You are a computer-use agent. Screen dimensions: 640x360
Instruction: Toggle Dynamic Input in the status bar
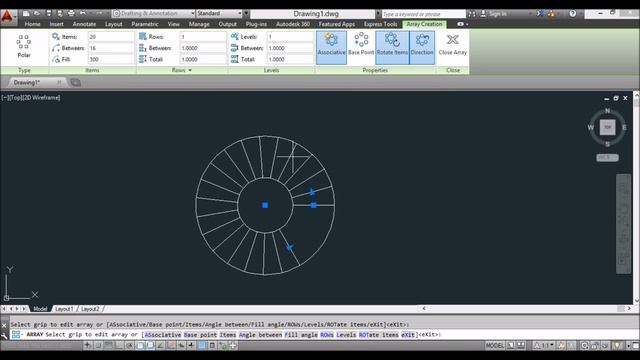click(181, 345)
